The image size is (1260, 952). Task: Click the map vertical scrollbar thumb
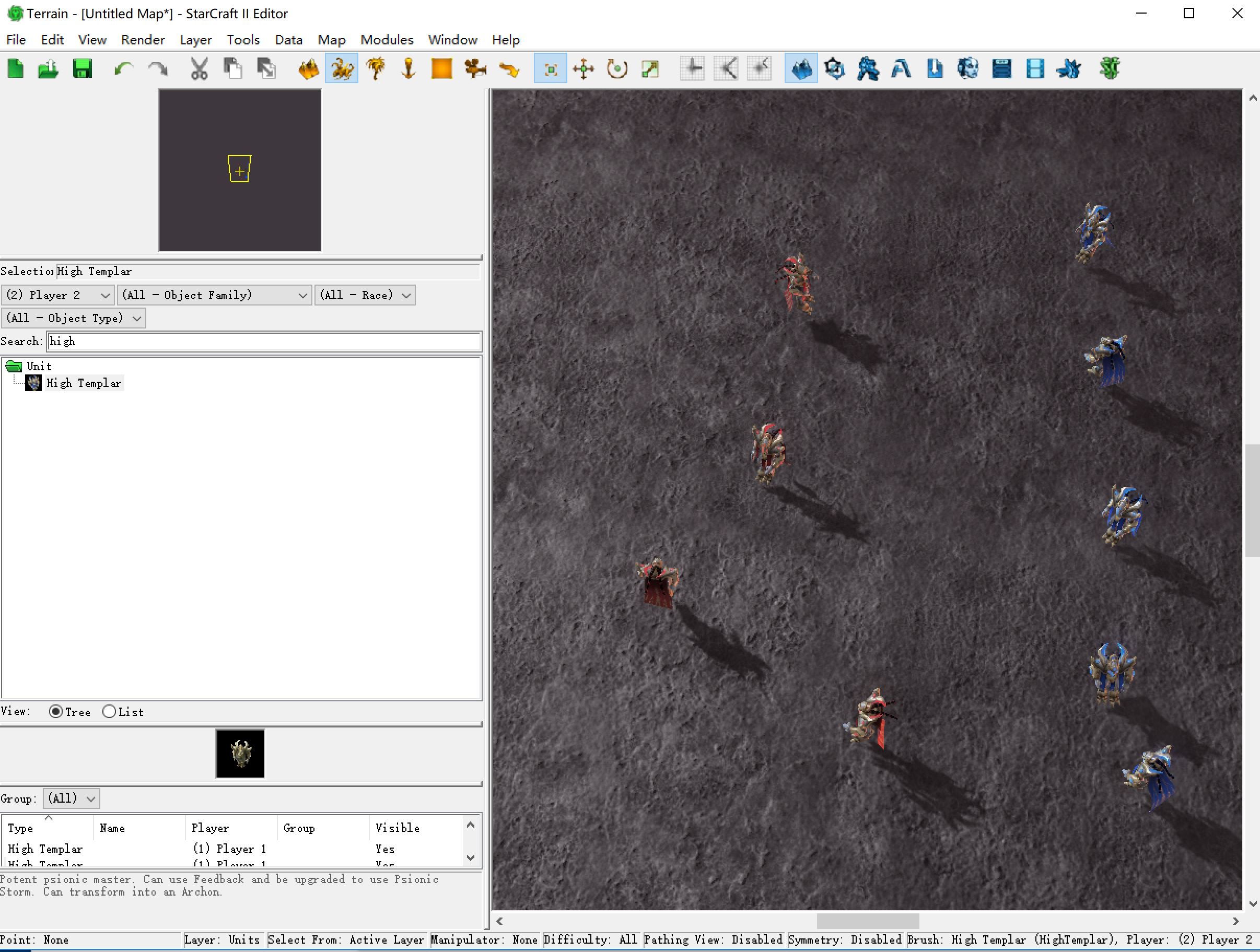click(1252, 500)
